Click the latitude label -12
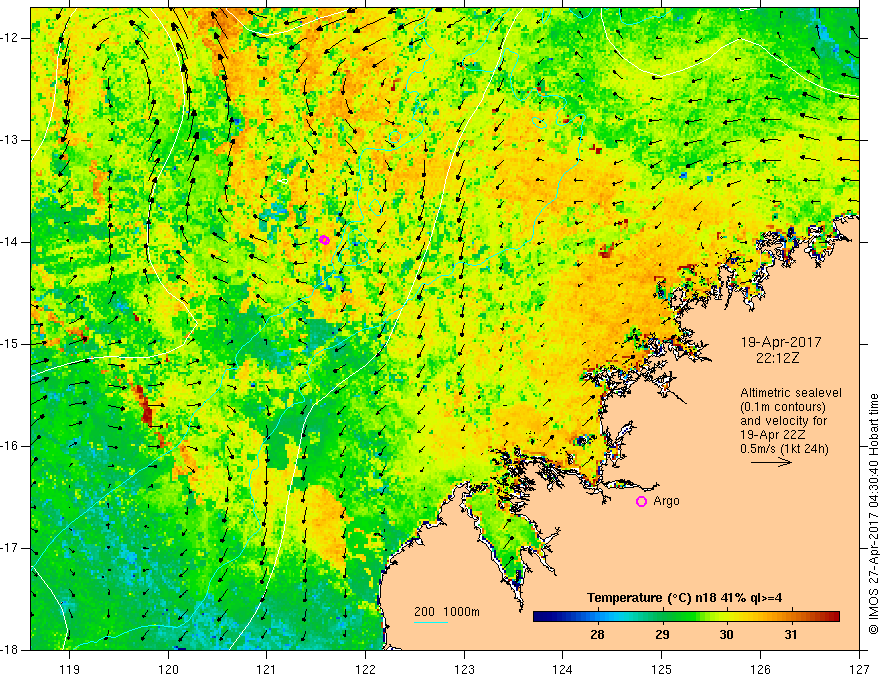This screenshot has width=880, height=680. (10, 38)
